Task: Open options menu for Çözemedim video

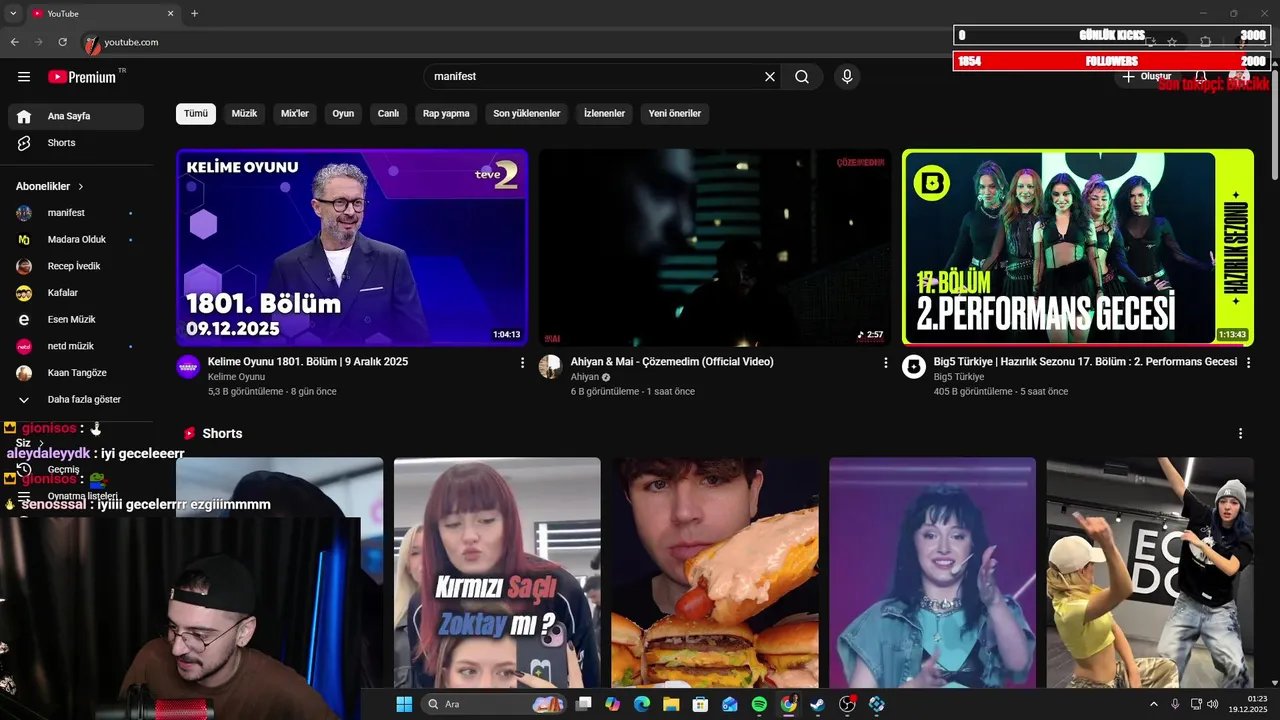Action: (885, 363)
